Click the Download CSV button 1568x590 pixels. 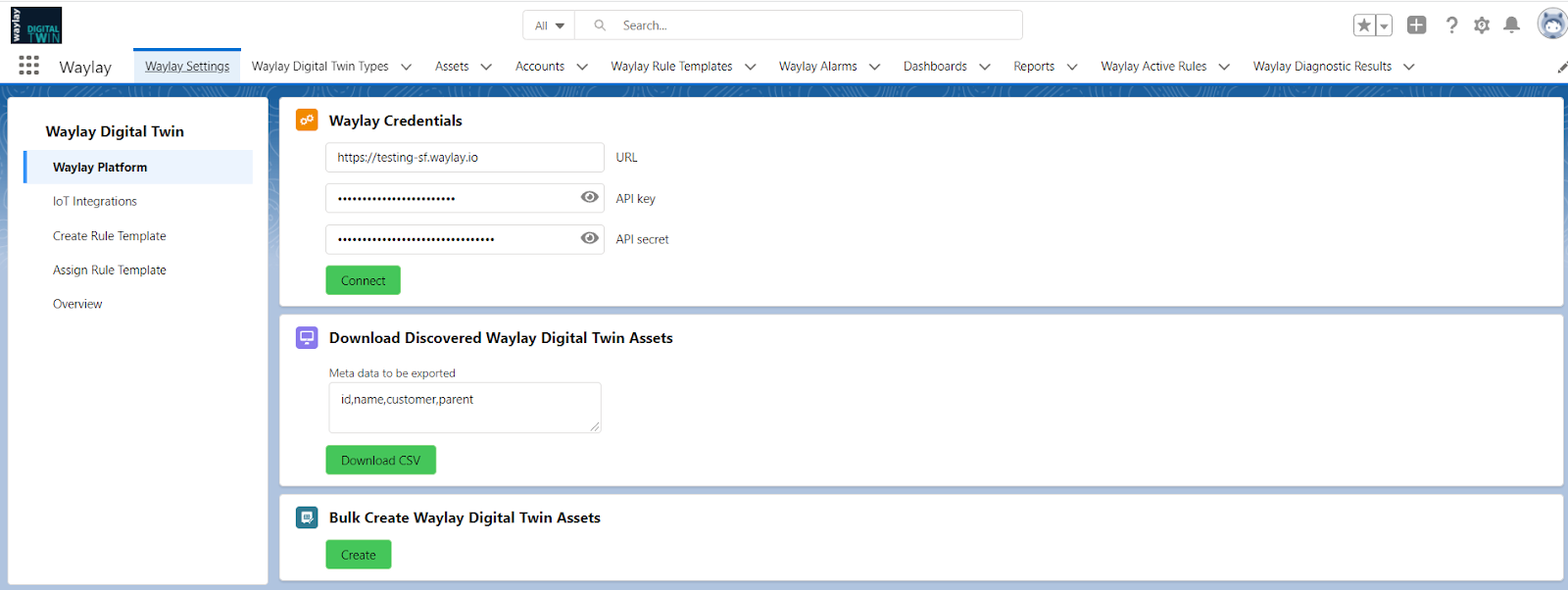(x=380, y=460)
